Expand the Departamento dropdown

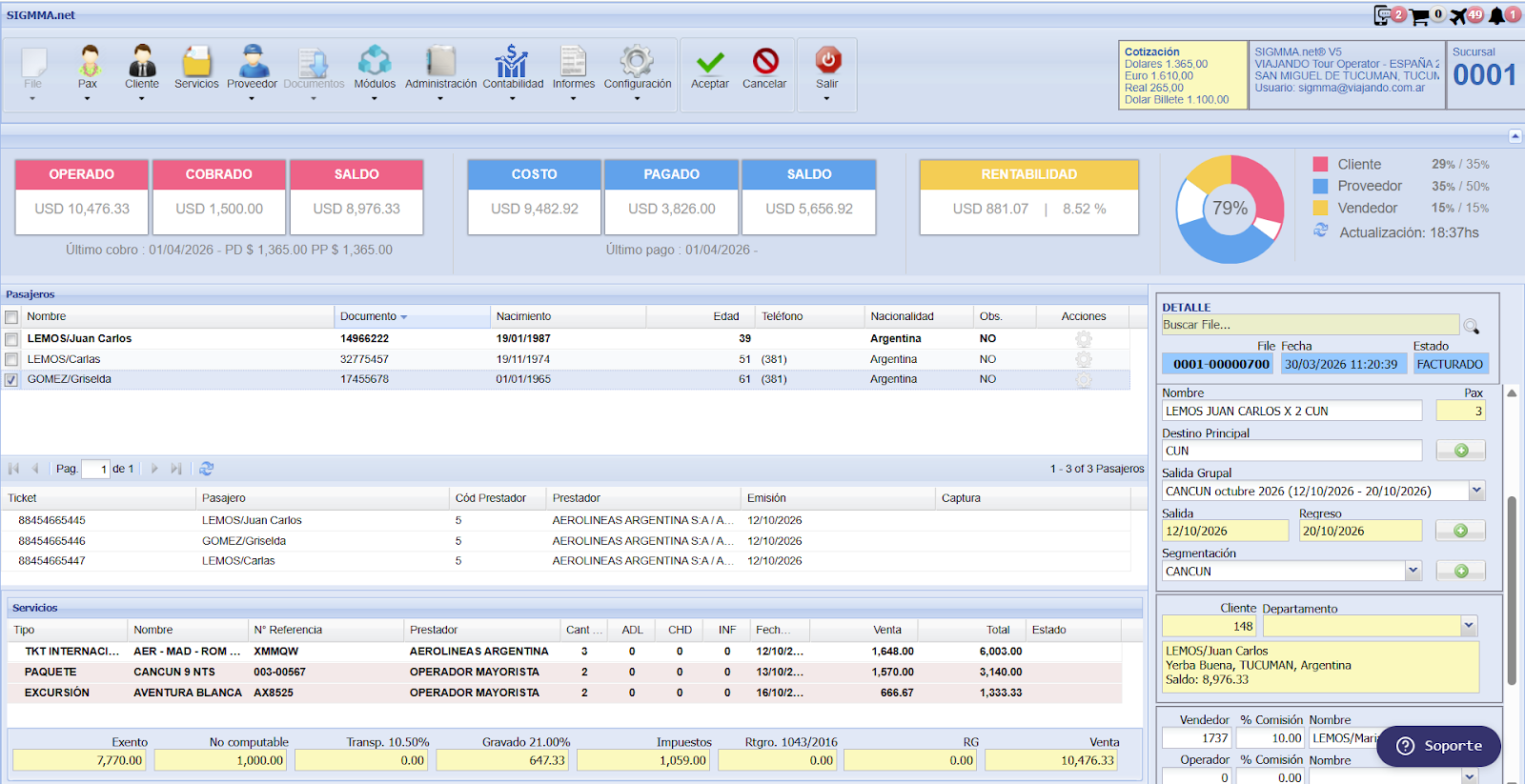[x=1469, y=626]
